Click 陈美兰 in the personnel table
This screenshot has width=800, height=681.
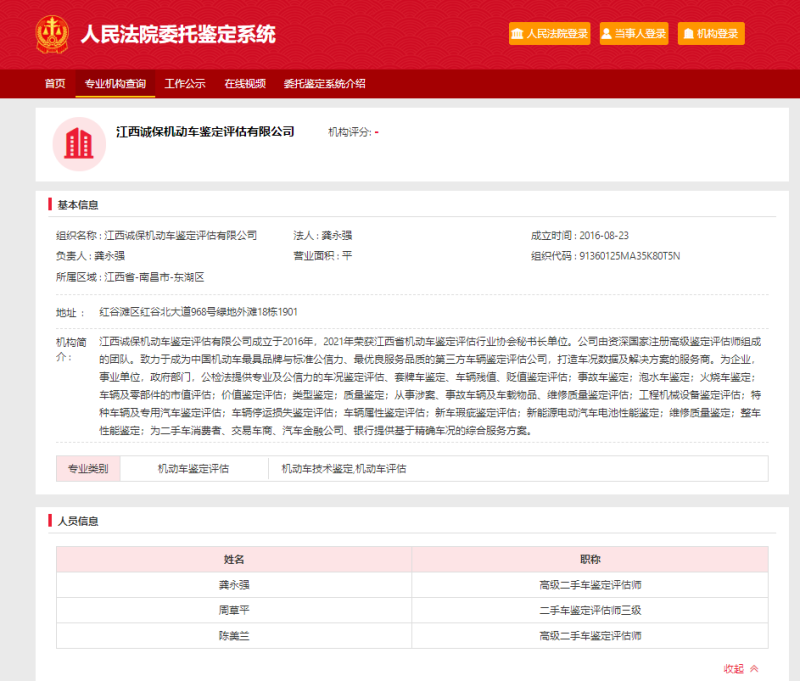tap(234, 636)
